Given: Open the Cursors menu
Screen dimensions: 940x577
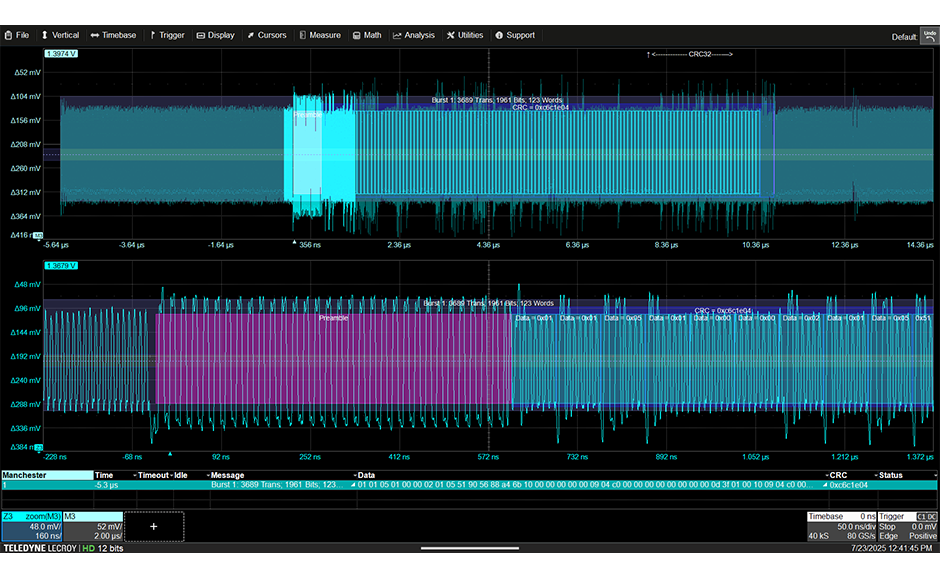Looking at the screenshot, I should [x=266, y=35].
